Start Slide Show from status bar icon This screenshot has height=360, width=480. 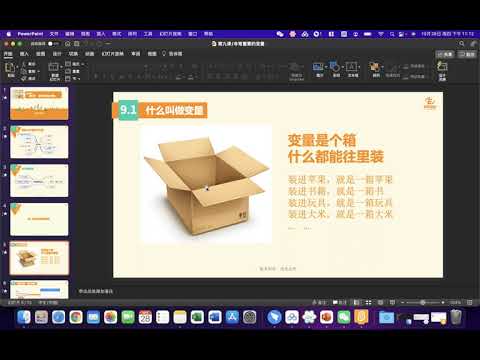click(392, 302)
